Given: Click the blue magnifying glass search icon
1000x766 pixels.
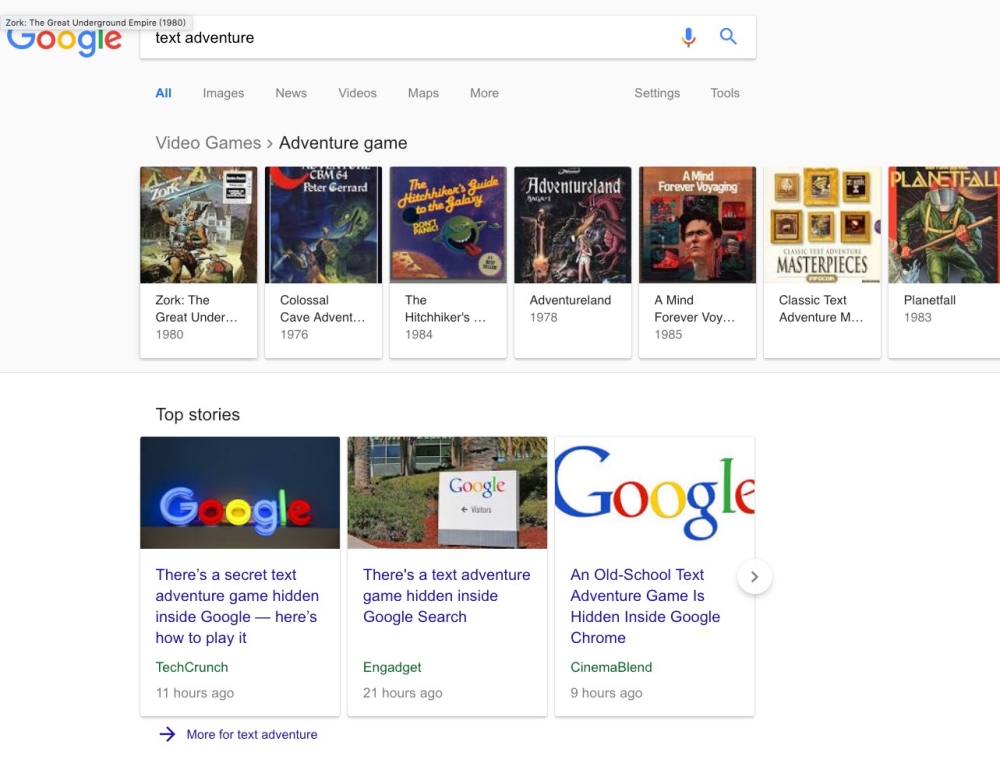Looking at the screenshot, I should (x=728, y=37).
